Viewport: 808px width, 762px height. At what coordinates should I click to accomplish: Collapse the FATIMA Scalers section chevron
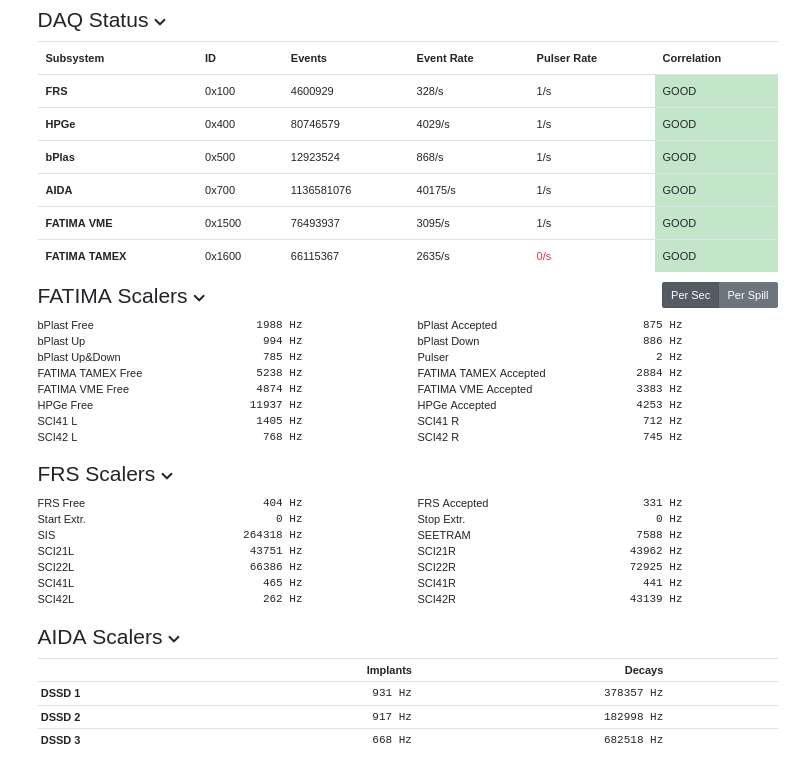click(x=199, y=298)
